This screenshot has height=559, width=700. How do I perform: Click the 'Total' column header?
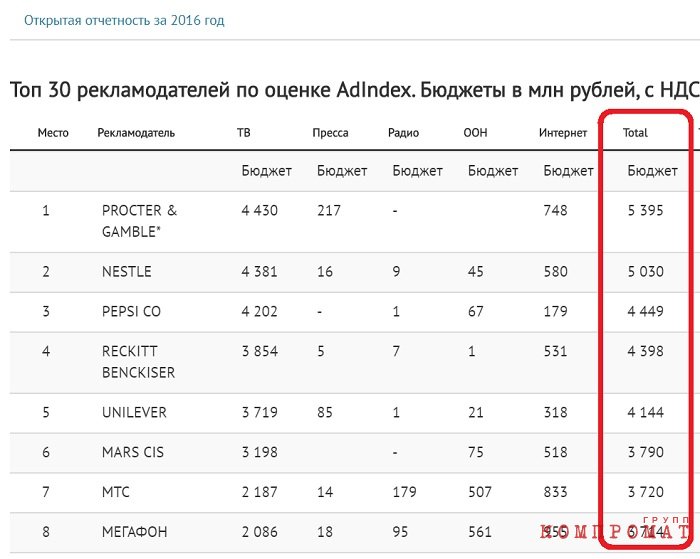click(635, 133)
